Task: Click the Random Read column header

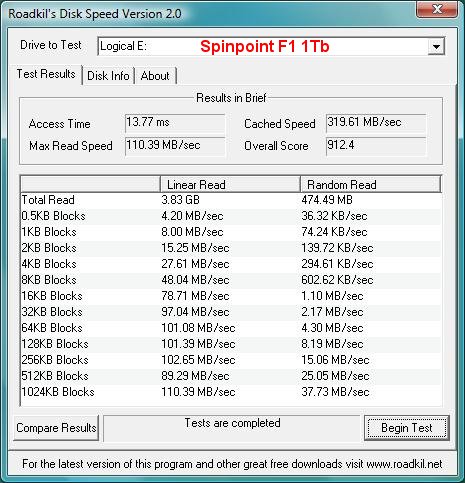Action: pyautogui.click(x=371, y=184)
